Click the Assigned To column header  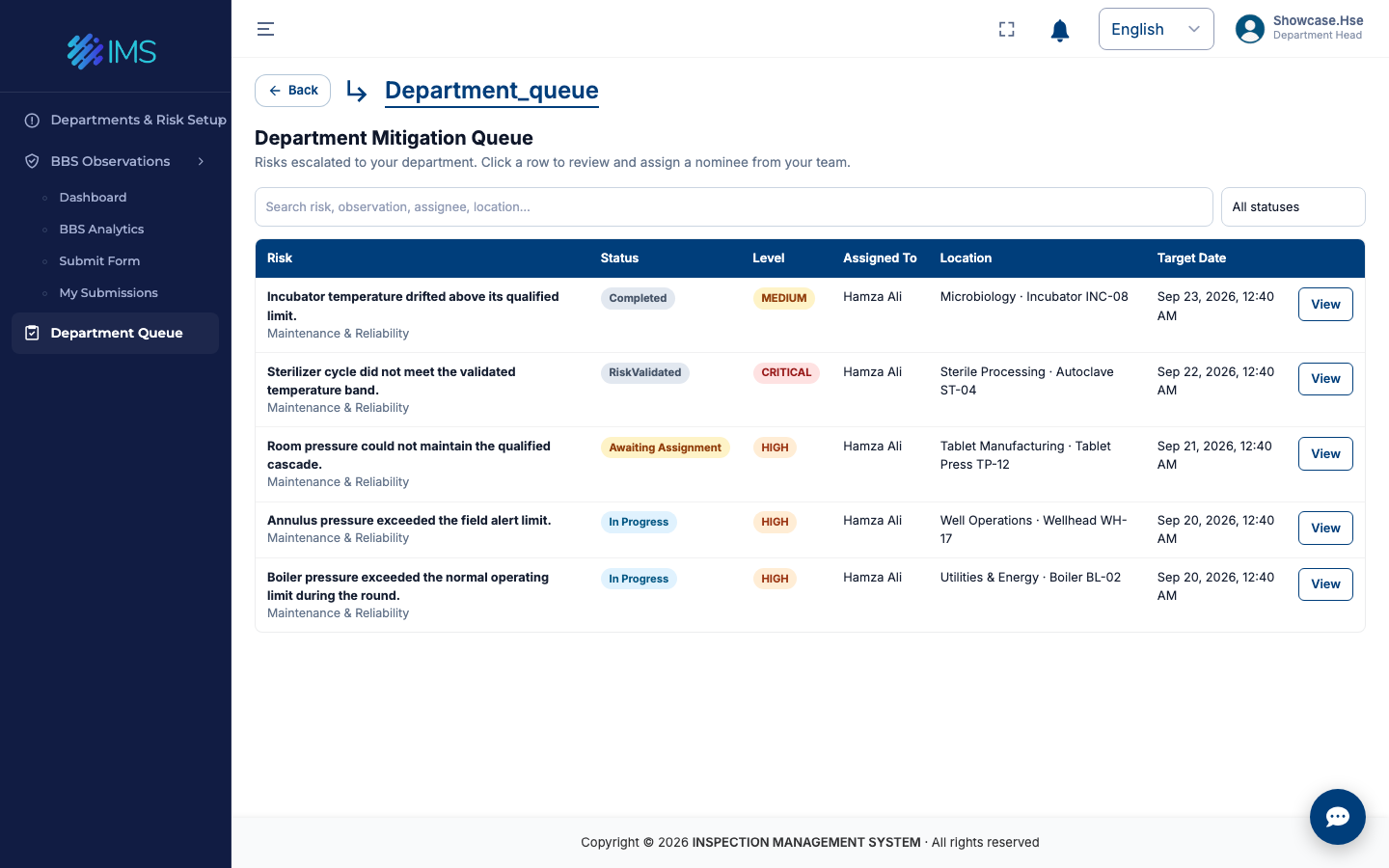pyautogui.click(x=880, y=258)
